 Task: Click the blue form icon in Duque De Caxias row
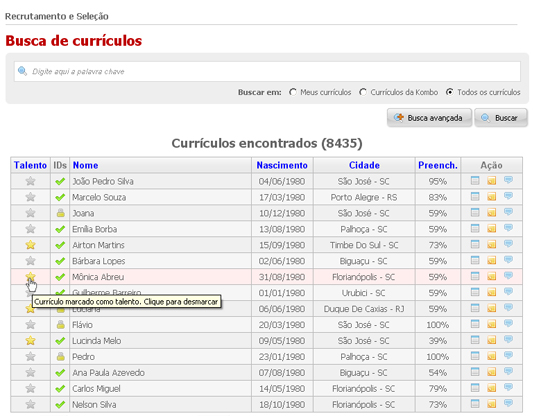tap(475, 308)
